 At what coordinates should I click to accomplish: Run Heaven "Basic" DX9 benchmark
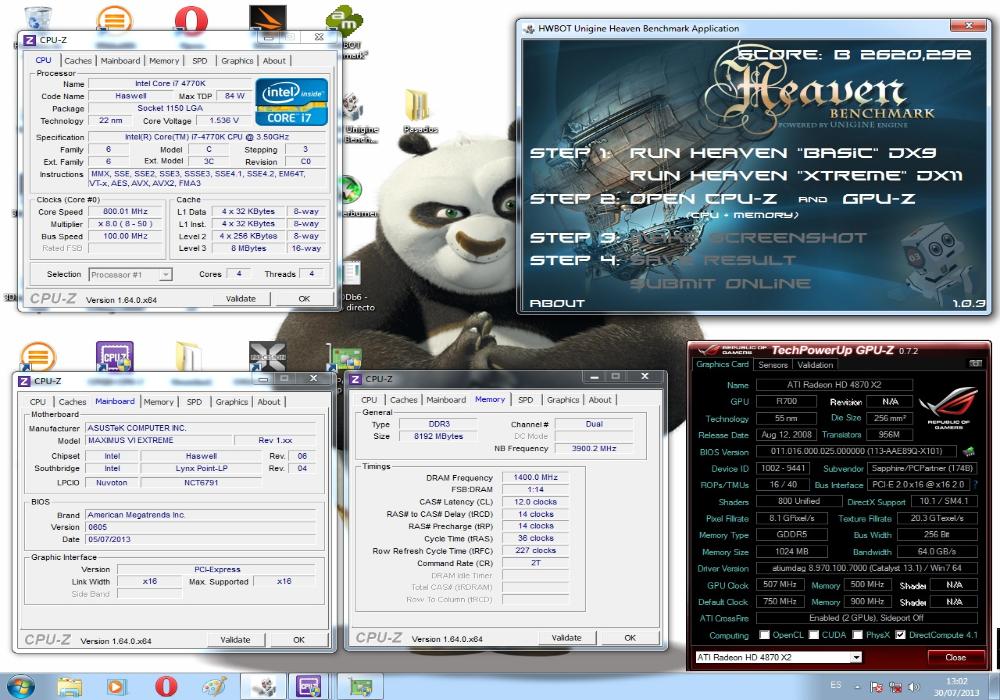point(783,153)
